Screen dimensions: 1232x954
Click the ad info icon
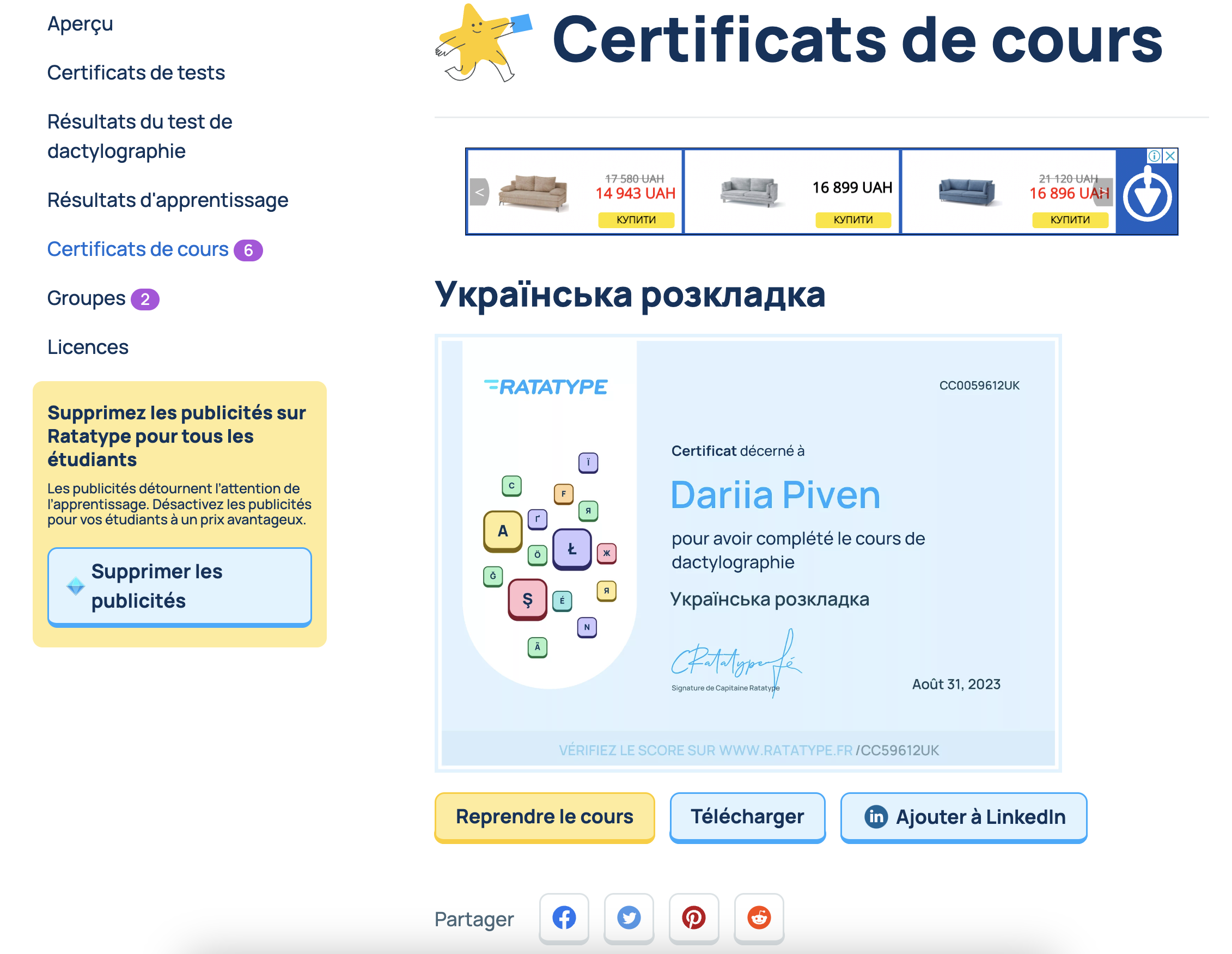click(1154, 156)
